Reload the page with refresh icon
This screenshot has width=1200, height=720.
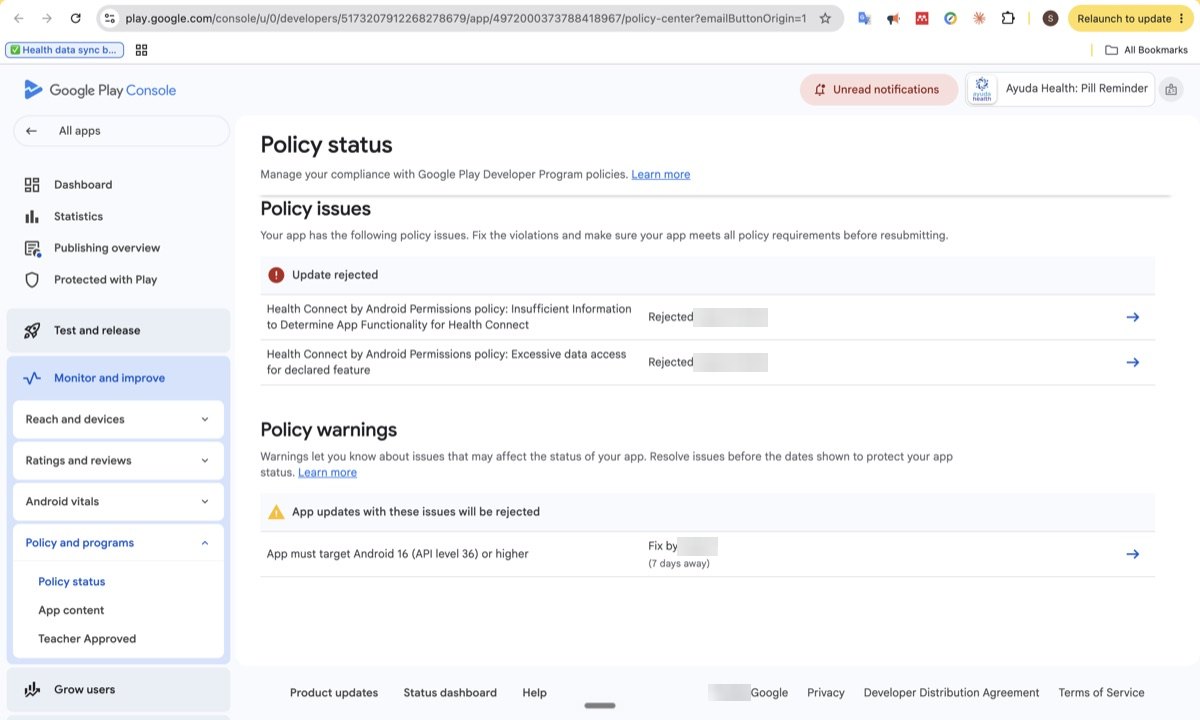pos(76,18)
